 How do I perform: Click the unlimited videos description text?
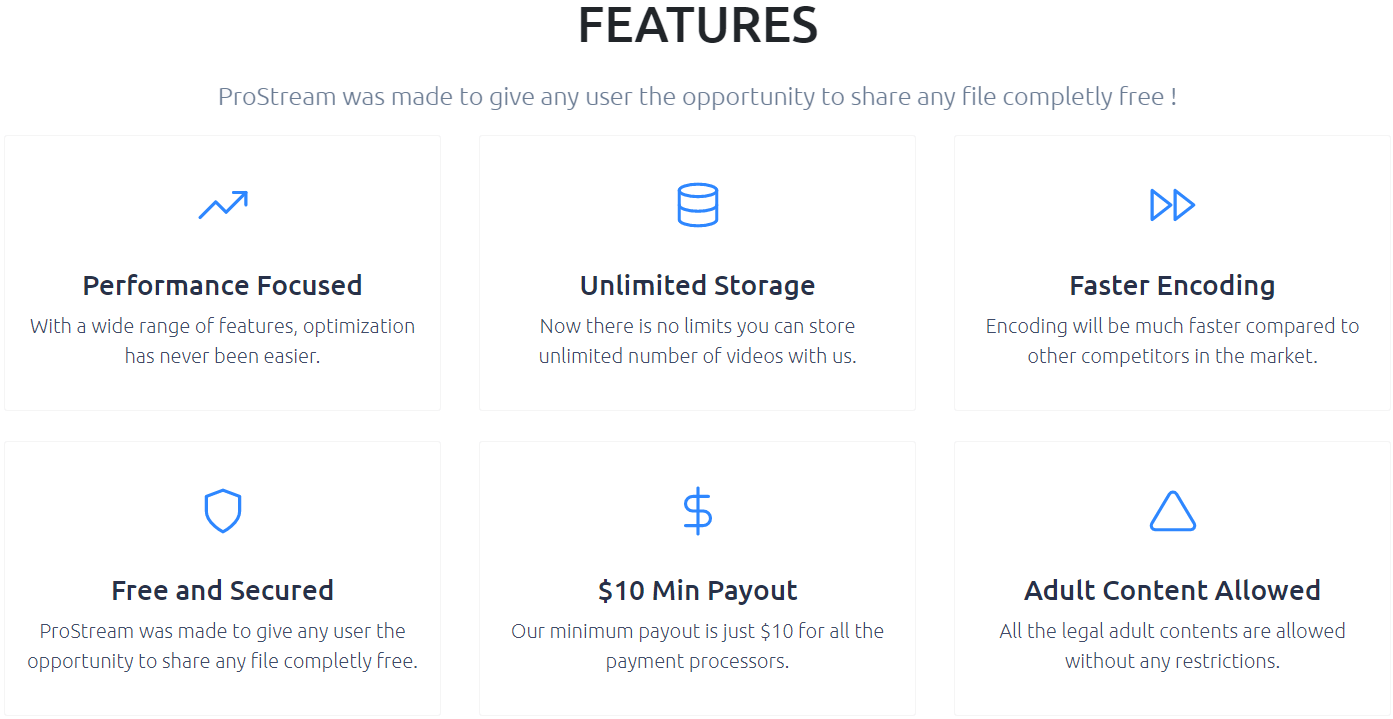pyautogui.click(x=697, y=341)
